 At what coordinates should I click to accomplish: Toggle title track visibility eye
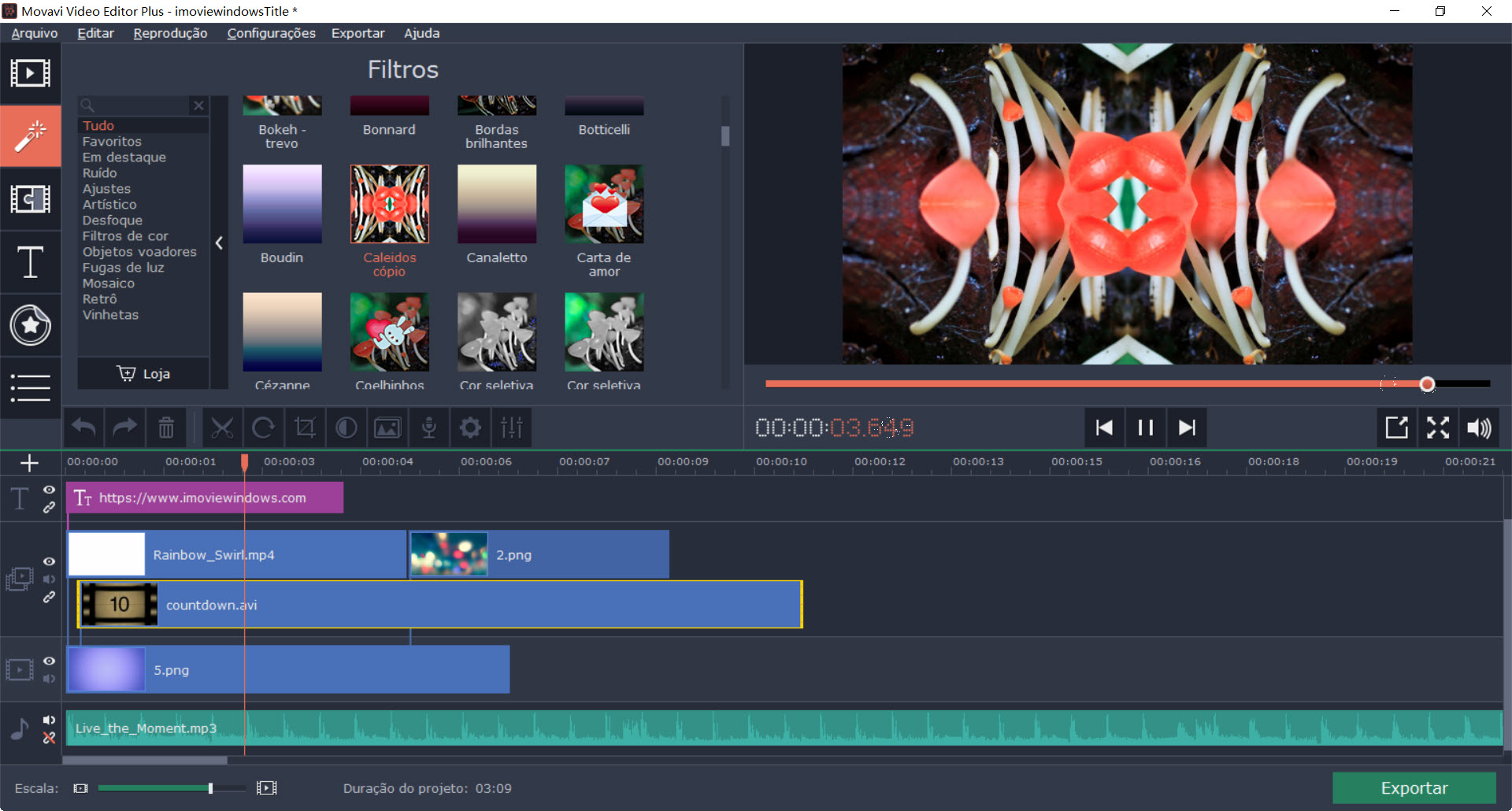click(x=49, y=490)
